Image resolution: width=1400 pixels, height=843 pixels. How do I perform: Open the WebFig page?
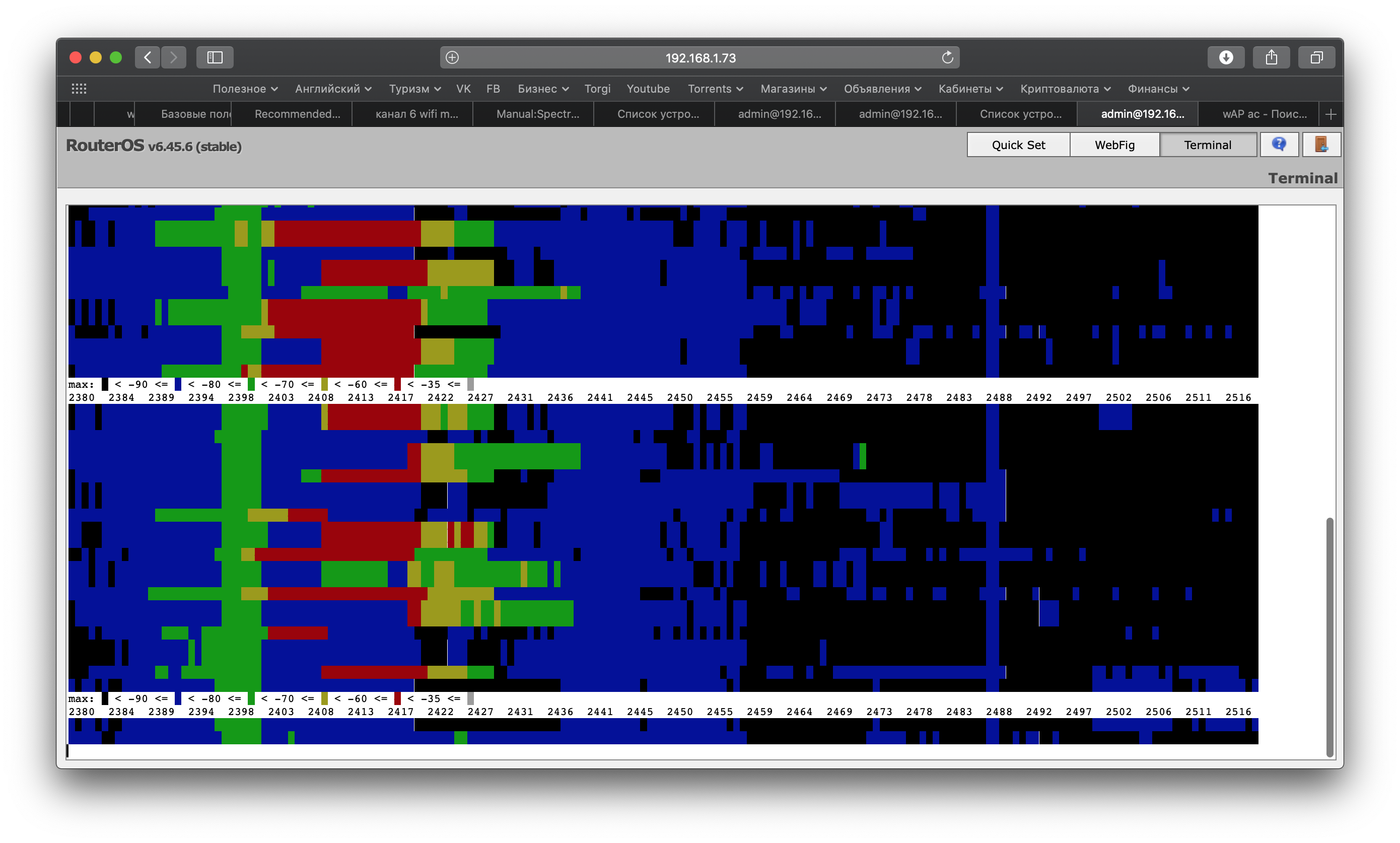coord(1114,145)
